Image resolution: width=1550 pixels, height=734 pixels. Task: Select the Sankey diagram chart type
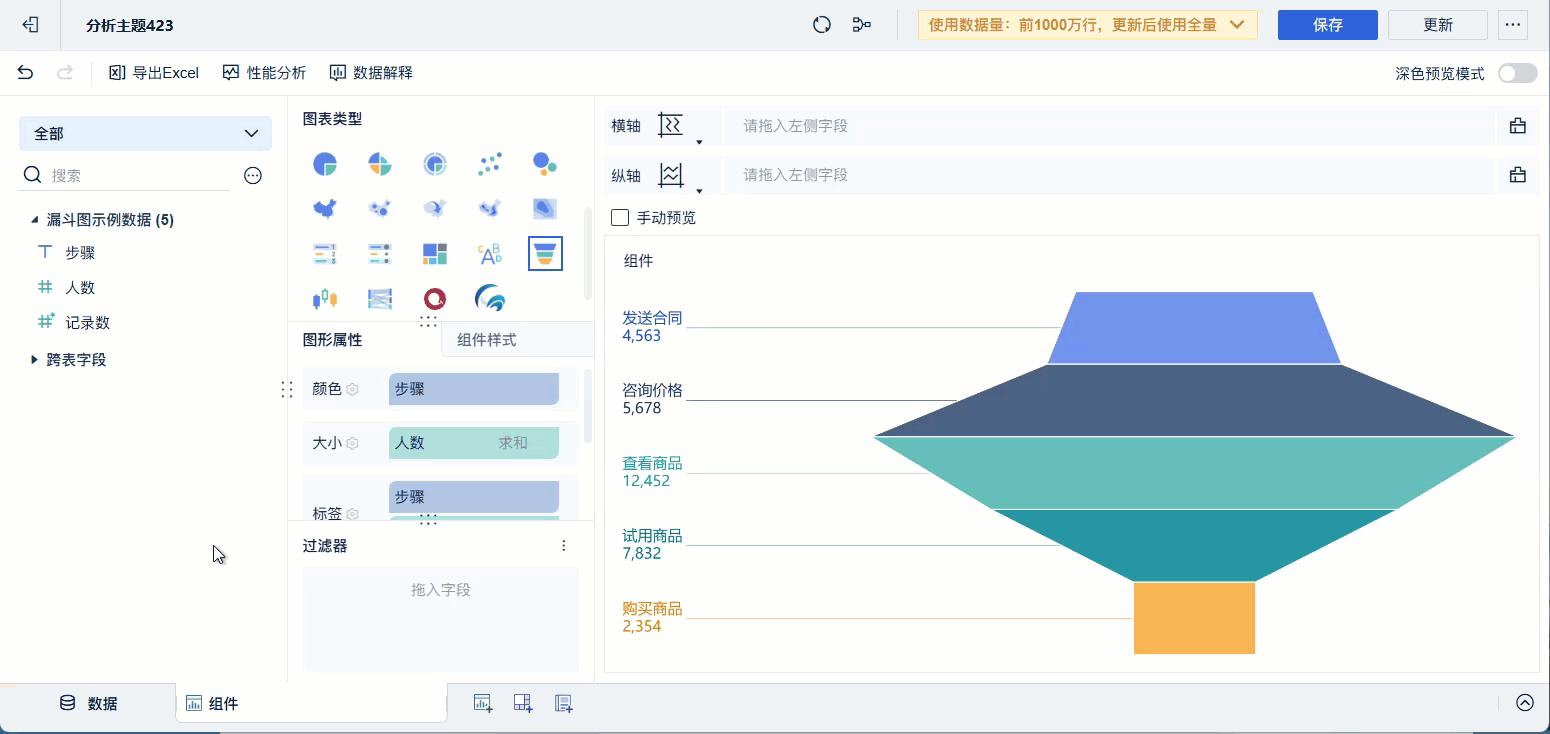(380, 299)
